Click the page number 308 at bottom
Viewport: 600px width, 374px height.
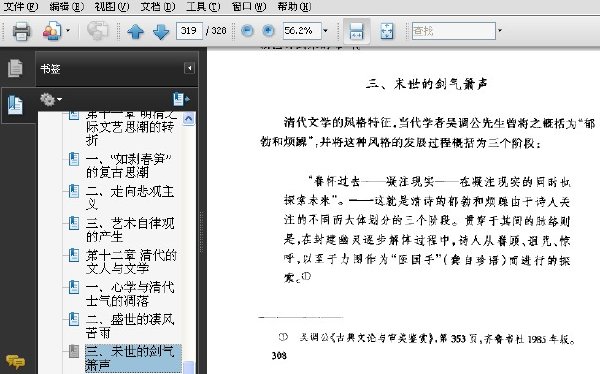point(279,356)
